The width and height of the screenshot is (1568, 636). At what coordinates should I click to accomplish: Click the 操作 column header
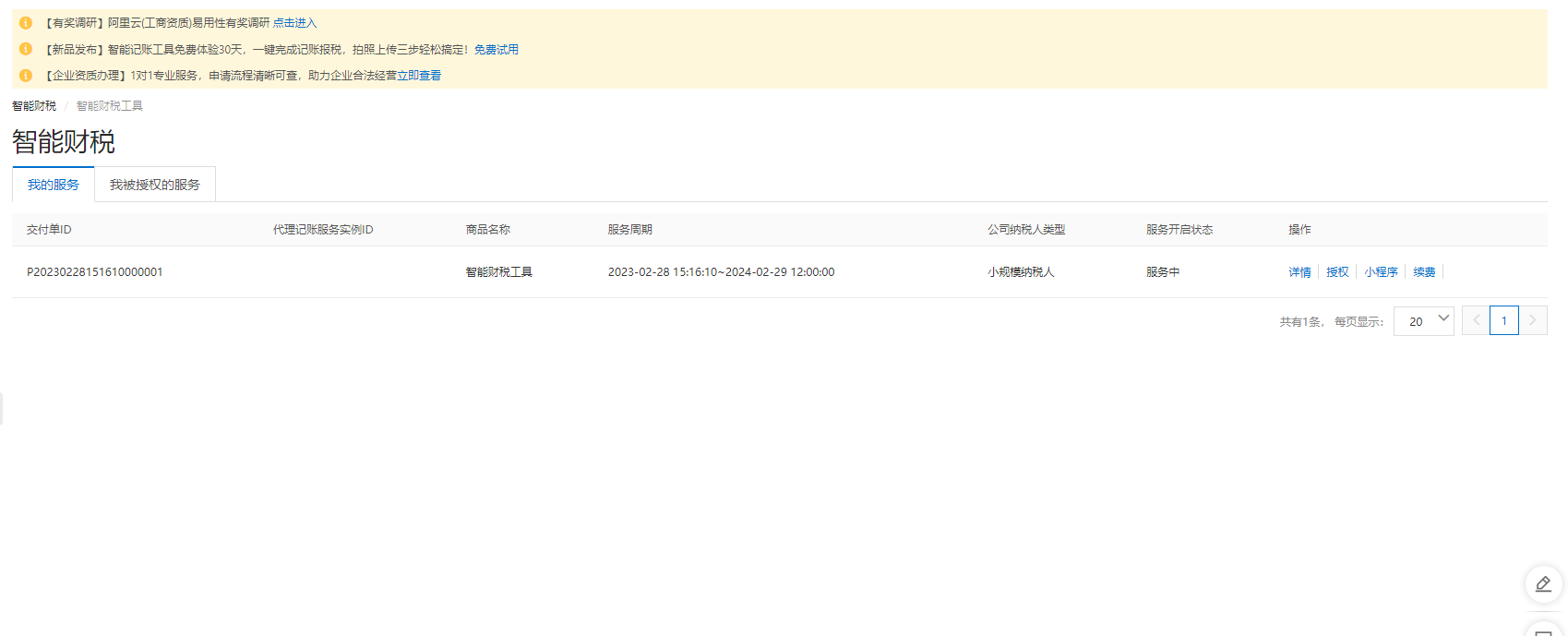point(1300,230)
